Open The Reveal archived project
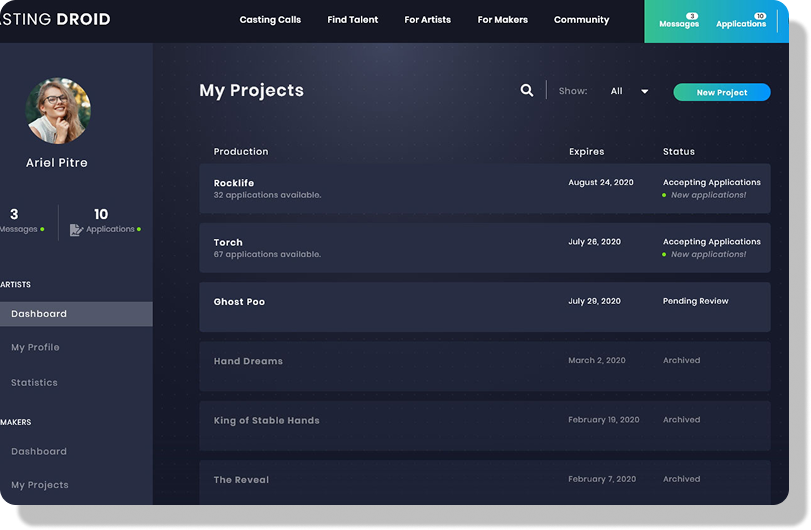 485,483
